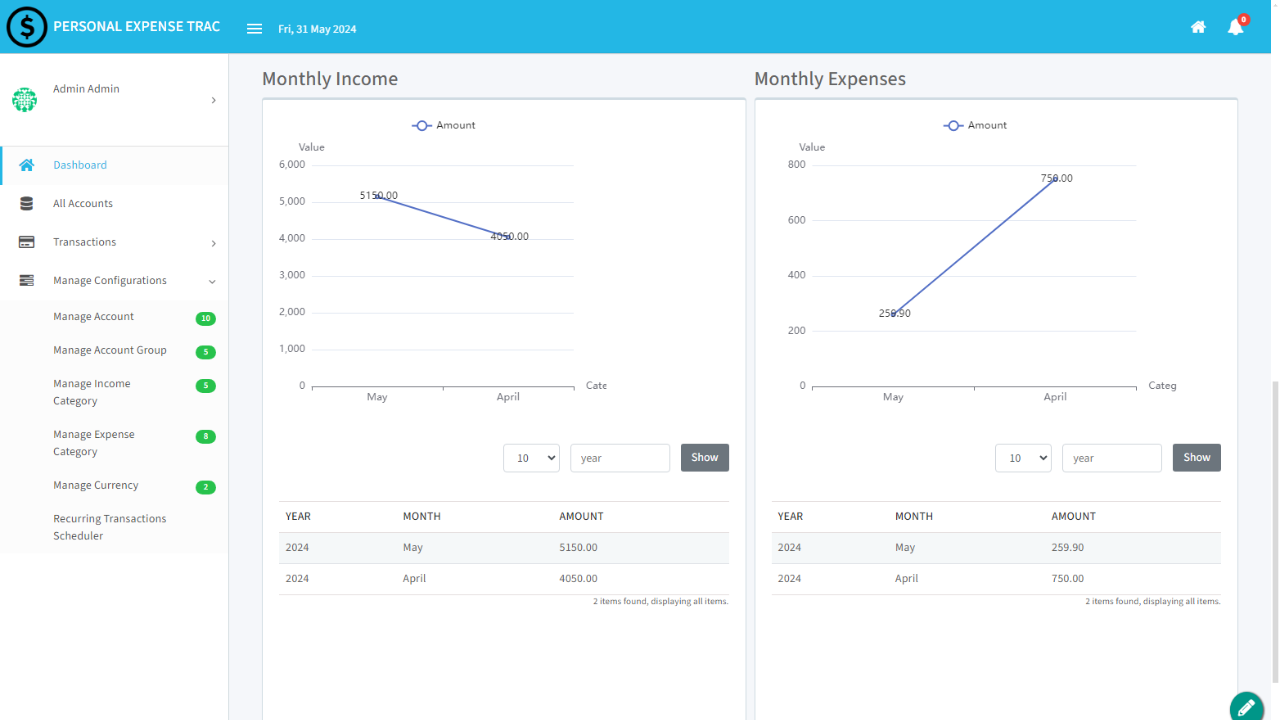Click Show button under Monthly Income

[x=704, y=458]
